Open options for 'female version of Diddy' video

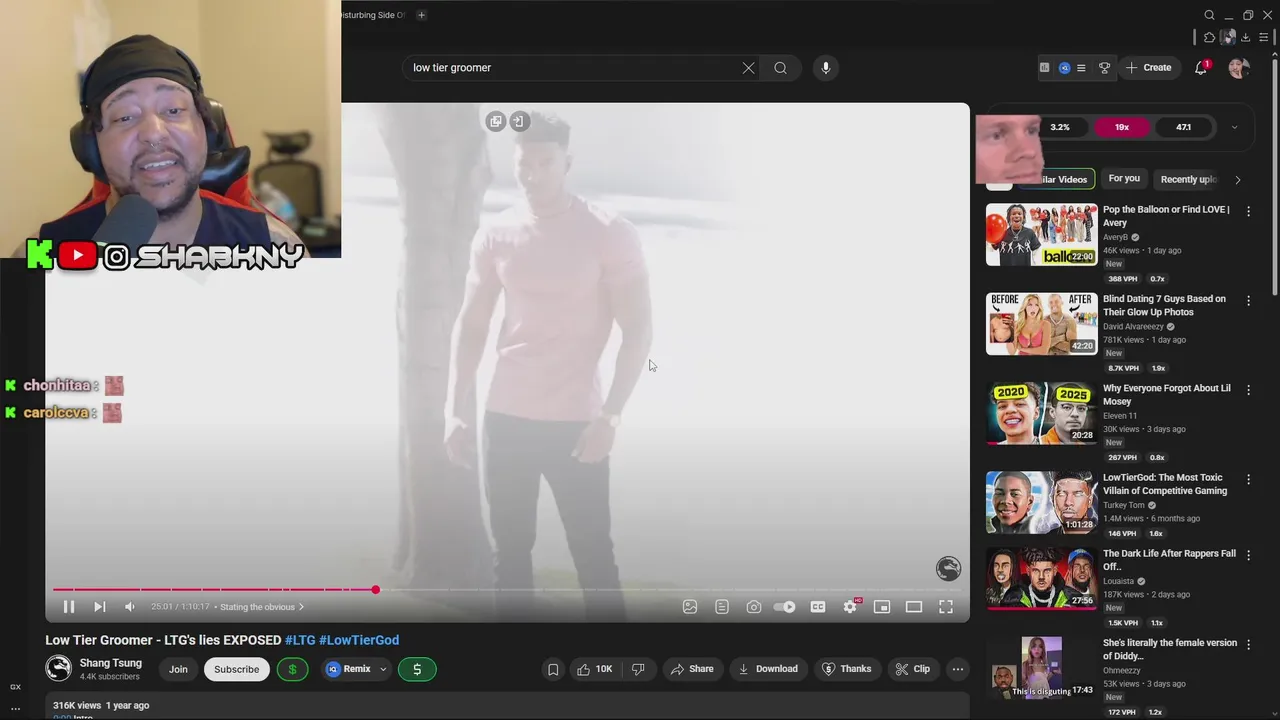(1248, 644)
